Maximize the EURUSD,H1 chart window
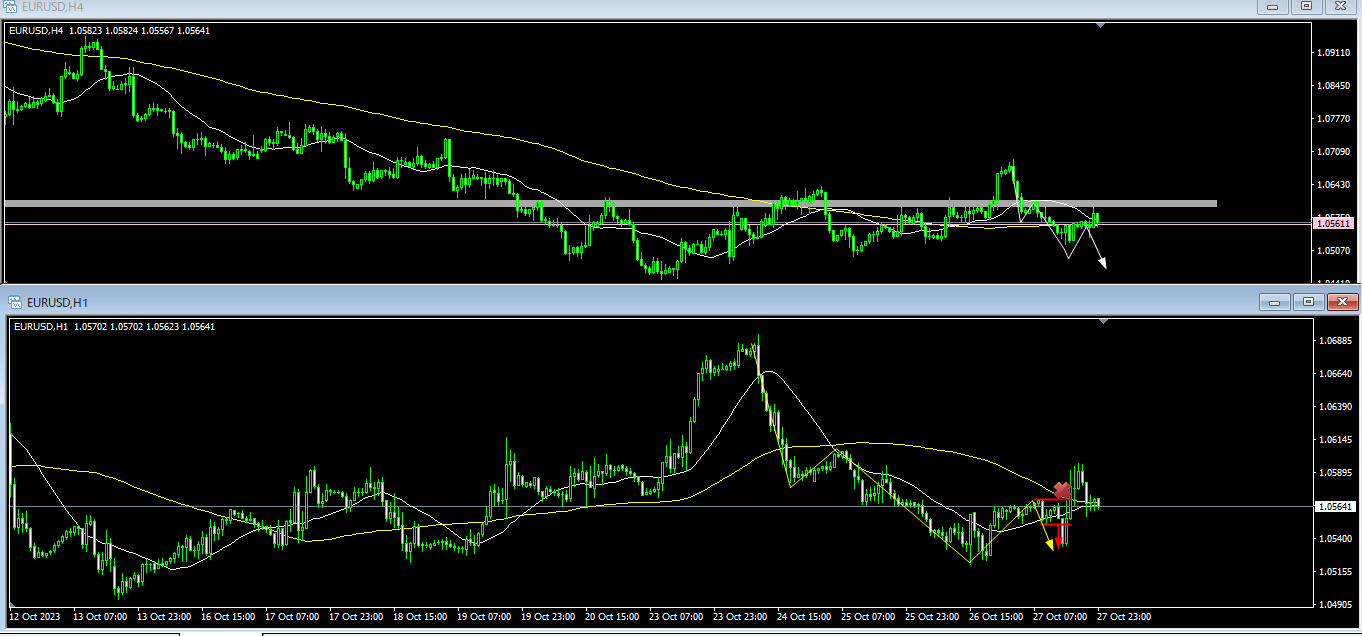 tap(1309, 302)
